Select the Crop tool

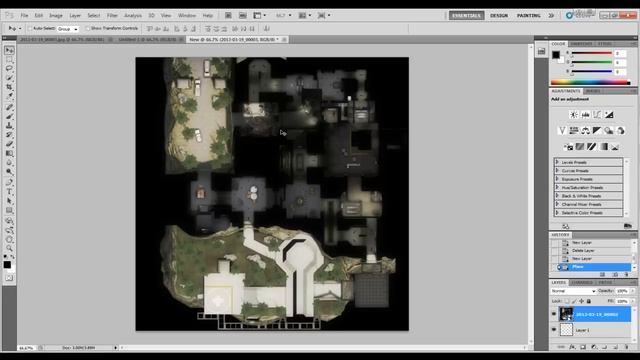coord(9,87)
